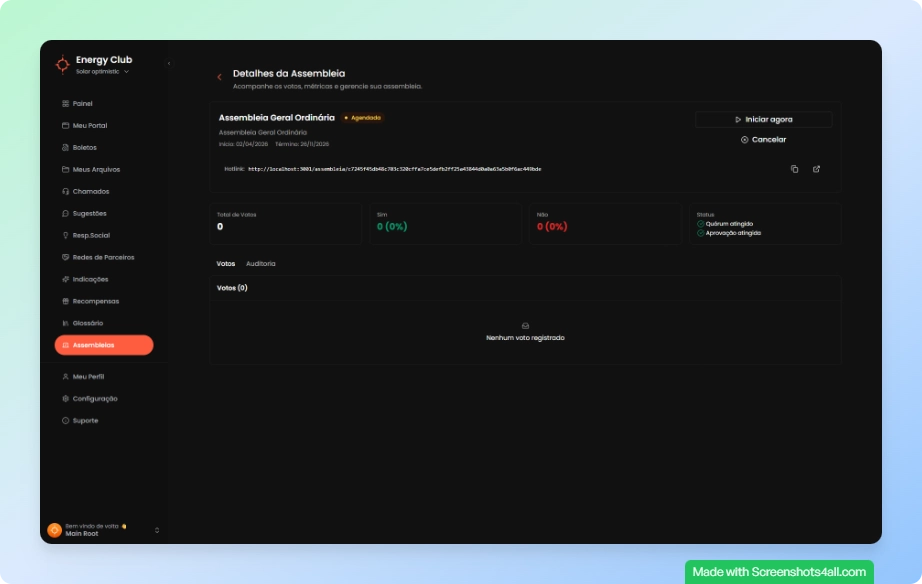Click the Recompensas gift icon
Viewport: 922px width, 584px height.
coord(65,301)
